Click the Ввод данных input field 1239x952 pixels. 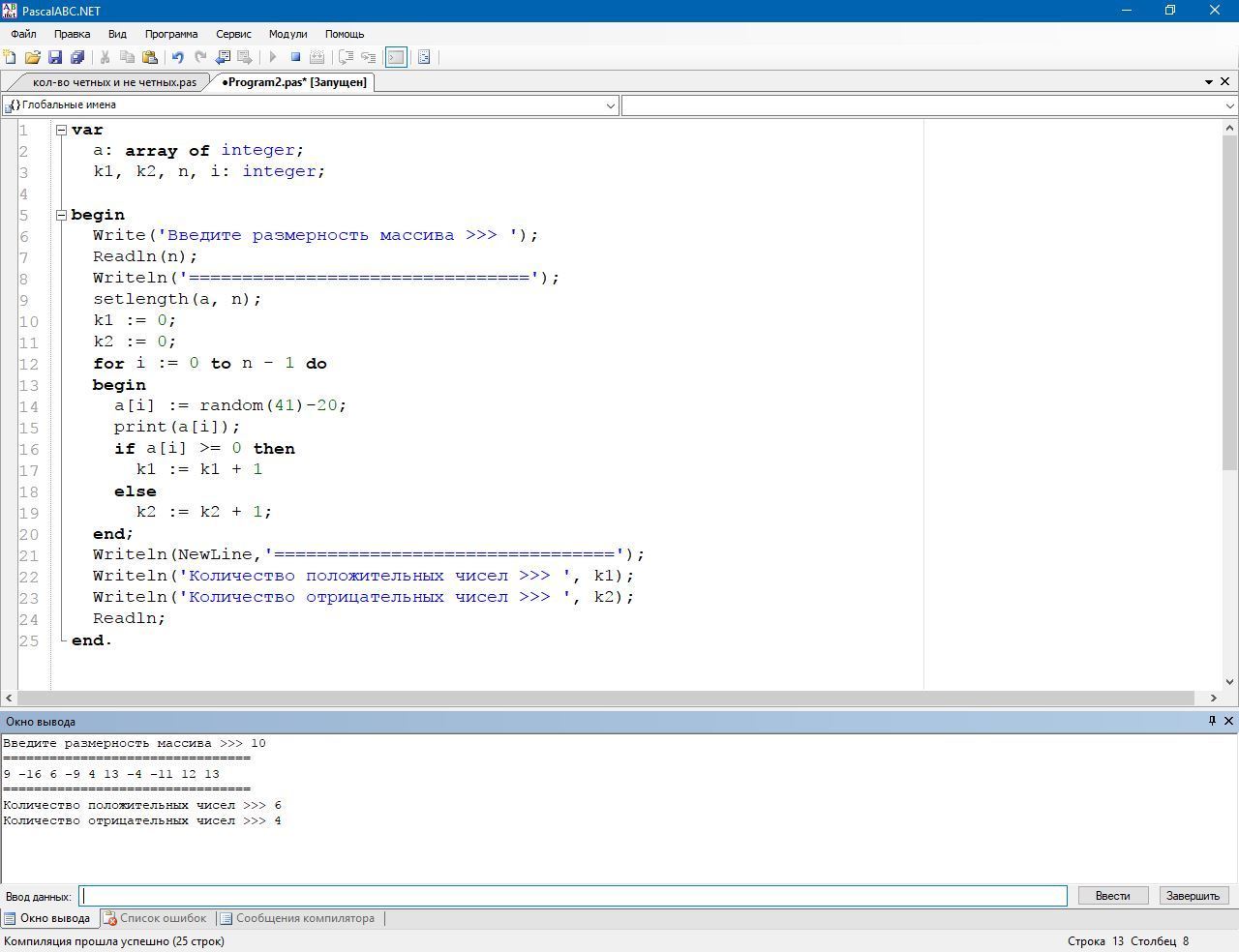[573, 896]
